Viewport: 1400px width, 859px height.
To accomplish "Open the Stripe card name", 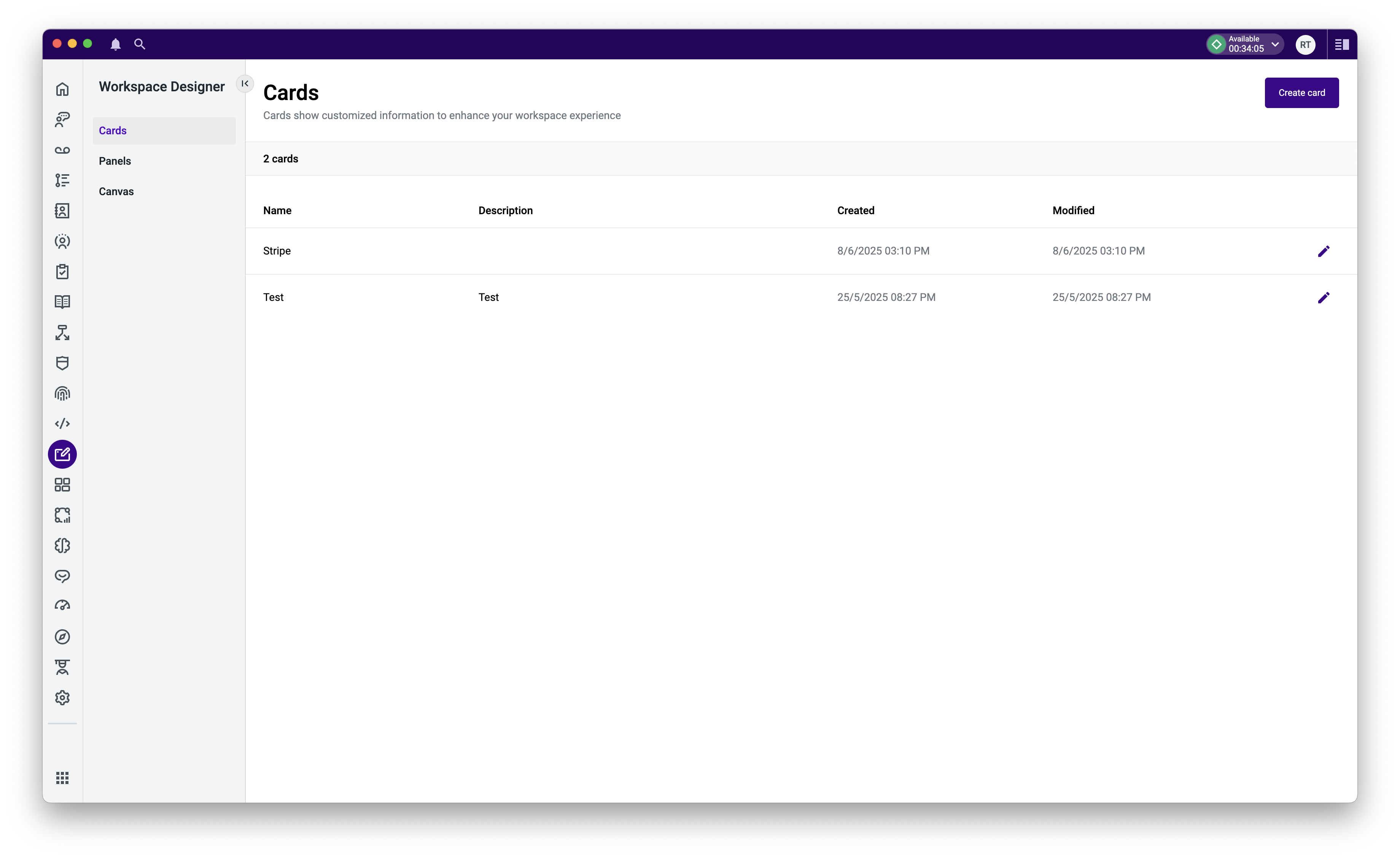I will [x=277, y=251].
